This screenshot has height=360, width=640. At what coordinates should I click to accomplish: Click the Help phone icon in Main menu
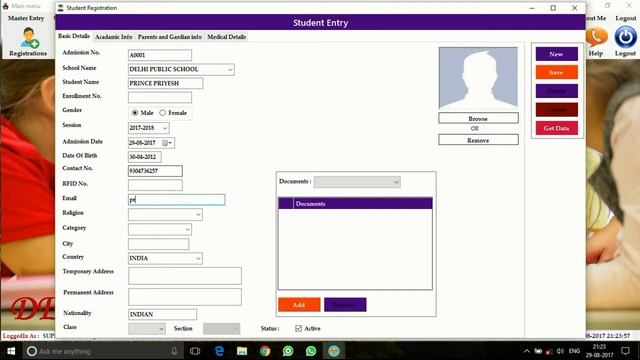coord(597,38)
